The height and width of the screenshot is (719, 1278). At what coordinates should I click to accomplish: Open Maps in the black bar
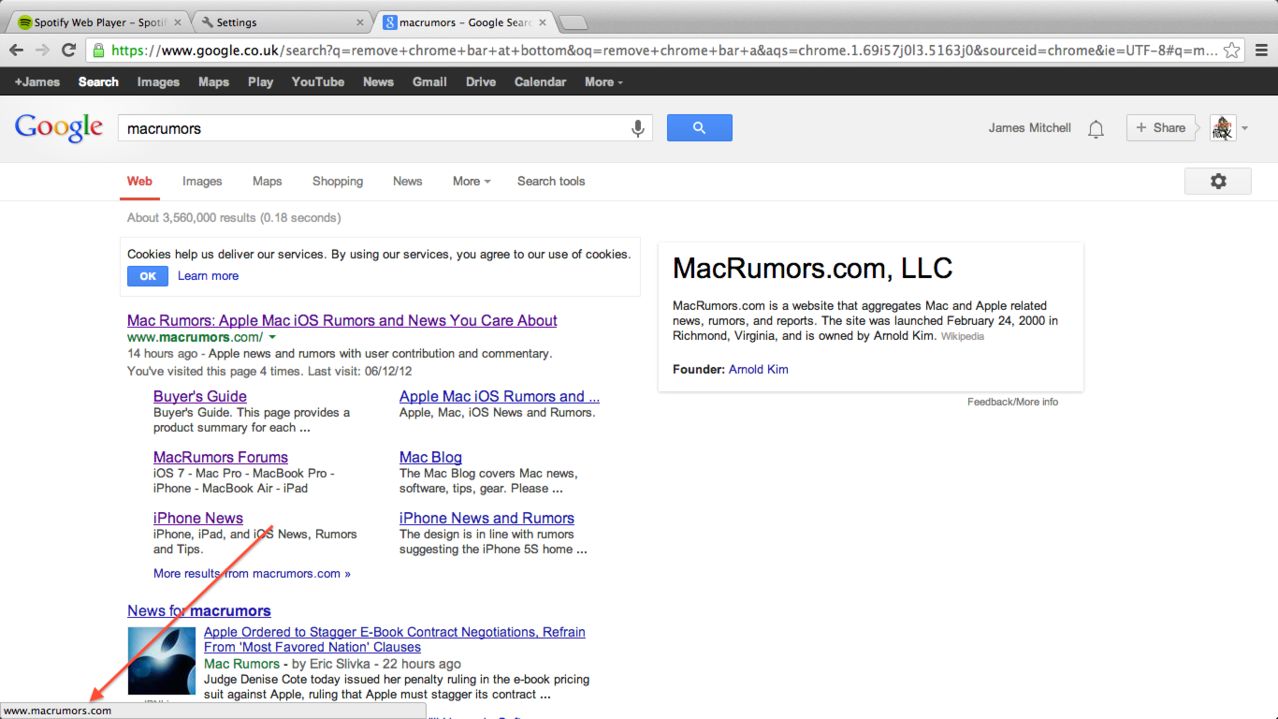213,82
